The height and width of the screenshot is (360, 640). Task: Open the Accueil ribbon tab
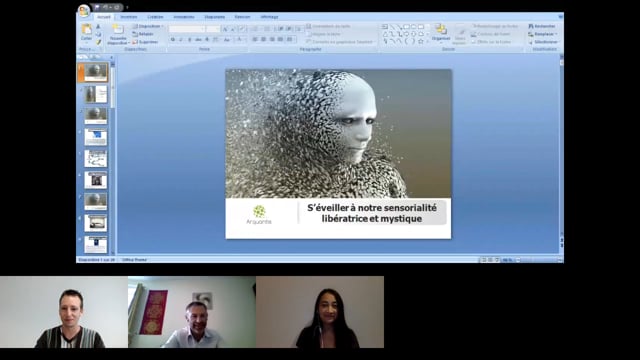coord(103,17)
